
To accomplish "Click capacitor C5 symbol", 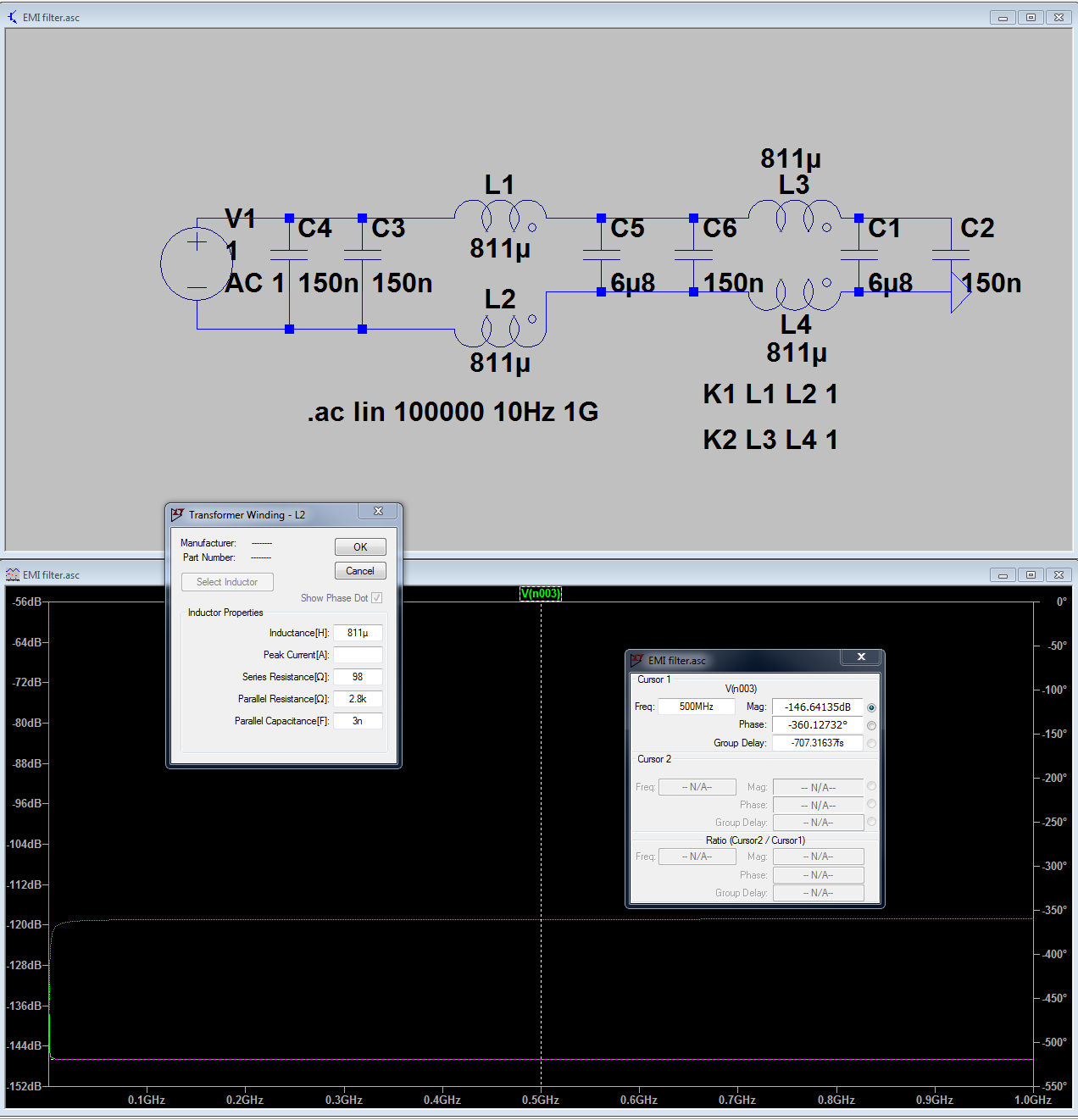I will tap(602, 254).
